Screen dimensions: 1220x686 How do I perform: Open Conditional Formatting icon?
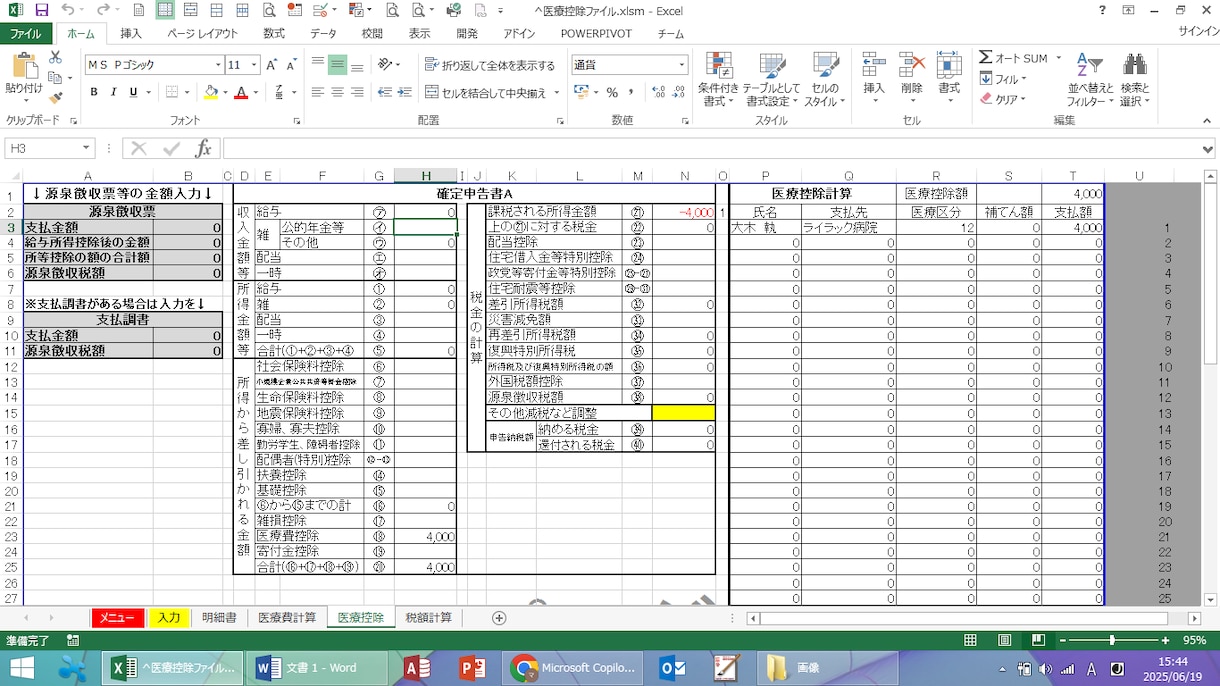pos(718,64)
